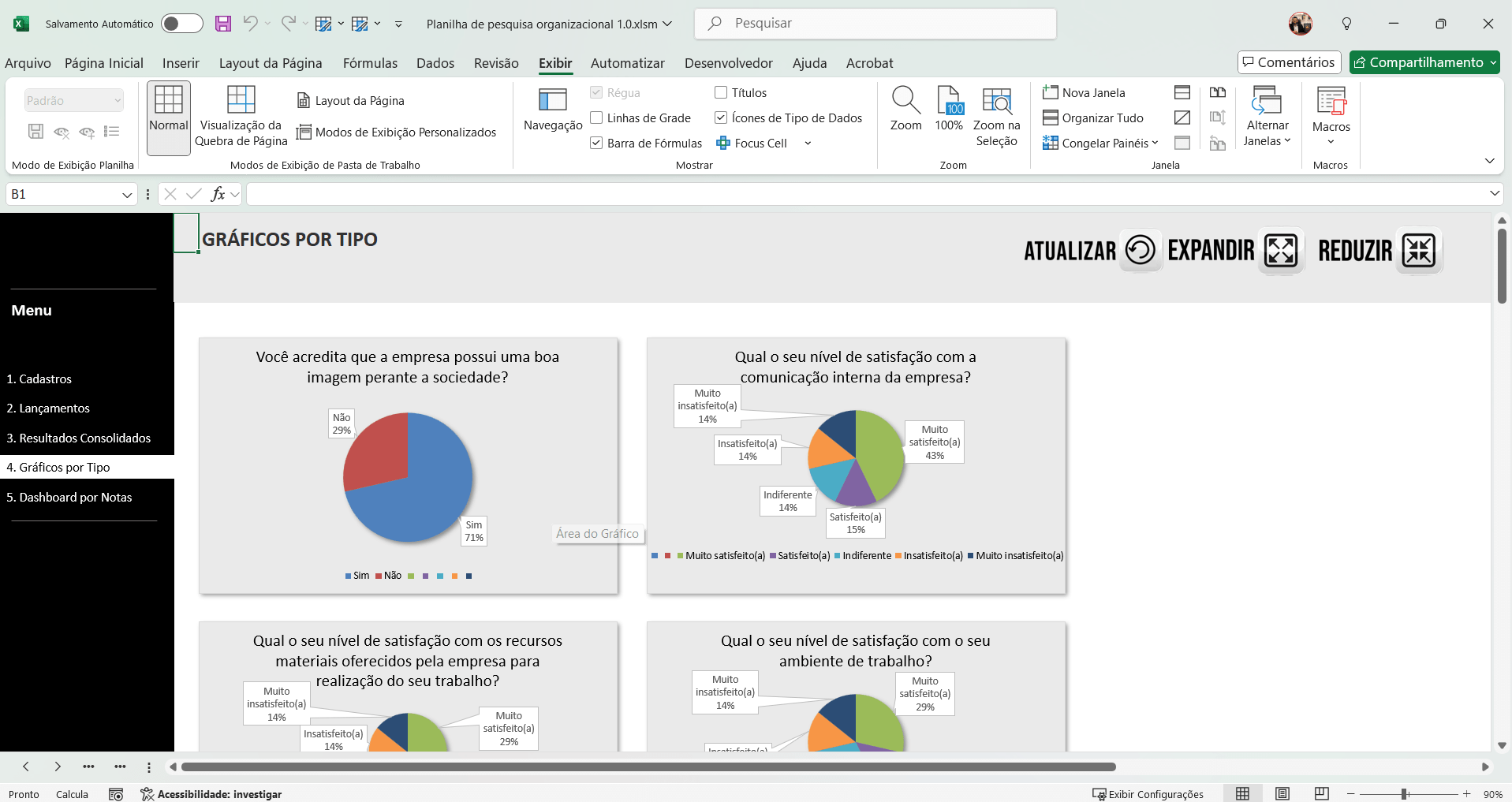This screenshot has width=1512, height=802.
Task: Click the REDUZIR shrink icon
Action: click(1418, 251)
